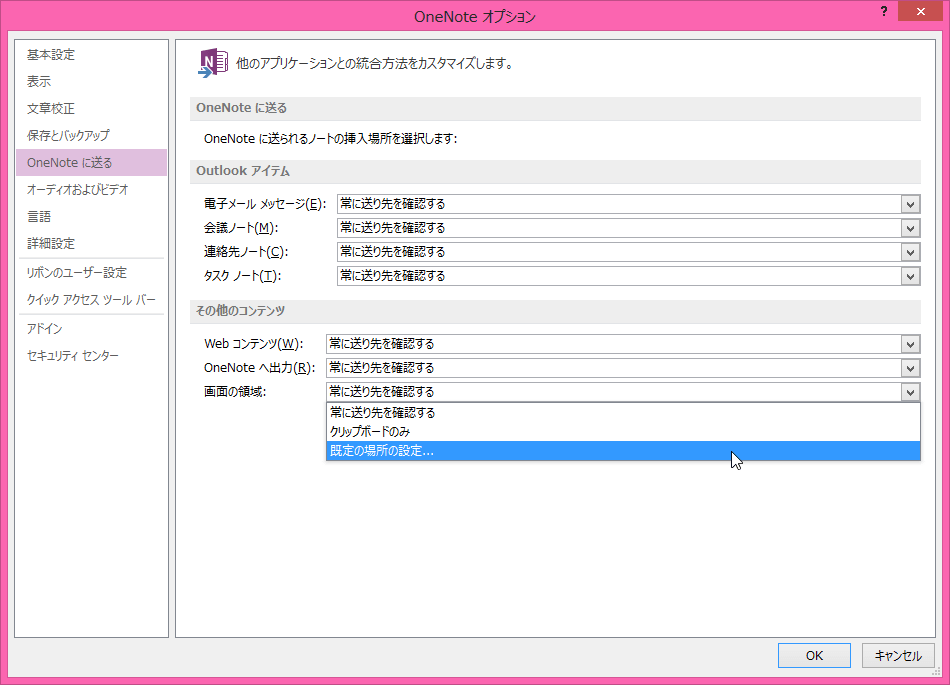Click the 連絡先ノート(C) label
The width and height of the screenshot is (950, 685).
[x=246, y=252]
